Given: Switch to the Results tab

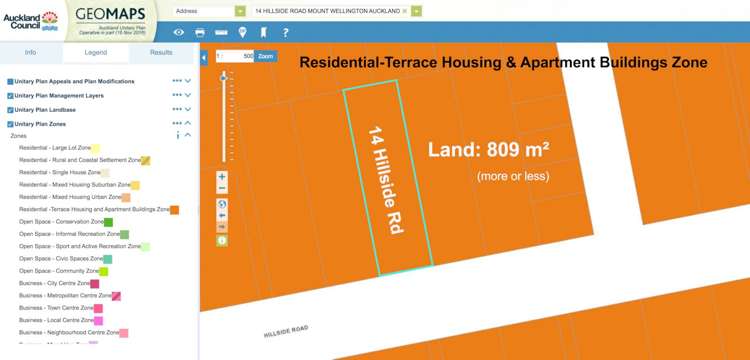Looking at the screenshot, I should [x=161, y=53].
